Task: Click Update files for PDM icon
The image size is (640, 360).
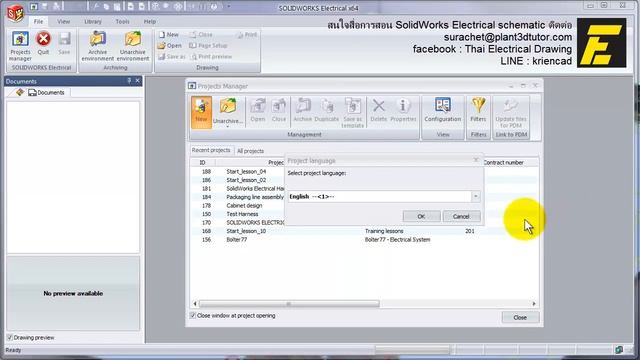Action: click(x=511, y=113)
